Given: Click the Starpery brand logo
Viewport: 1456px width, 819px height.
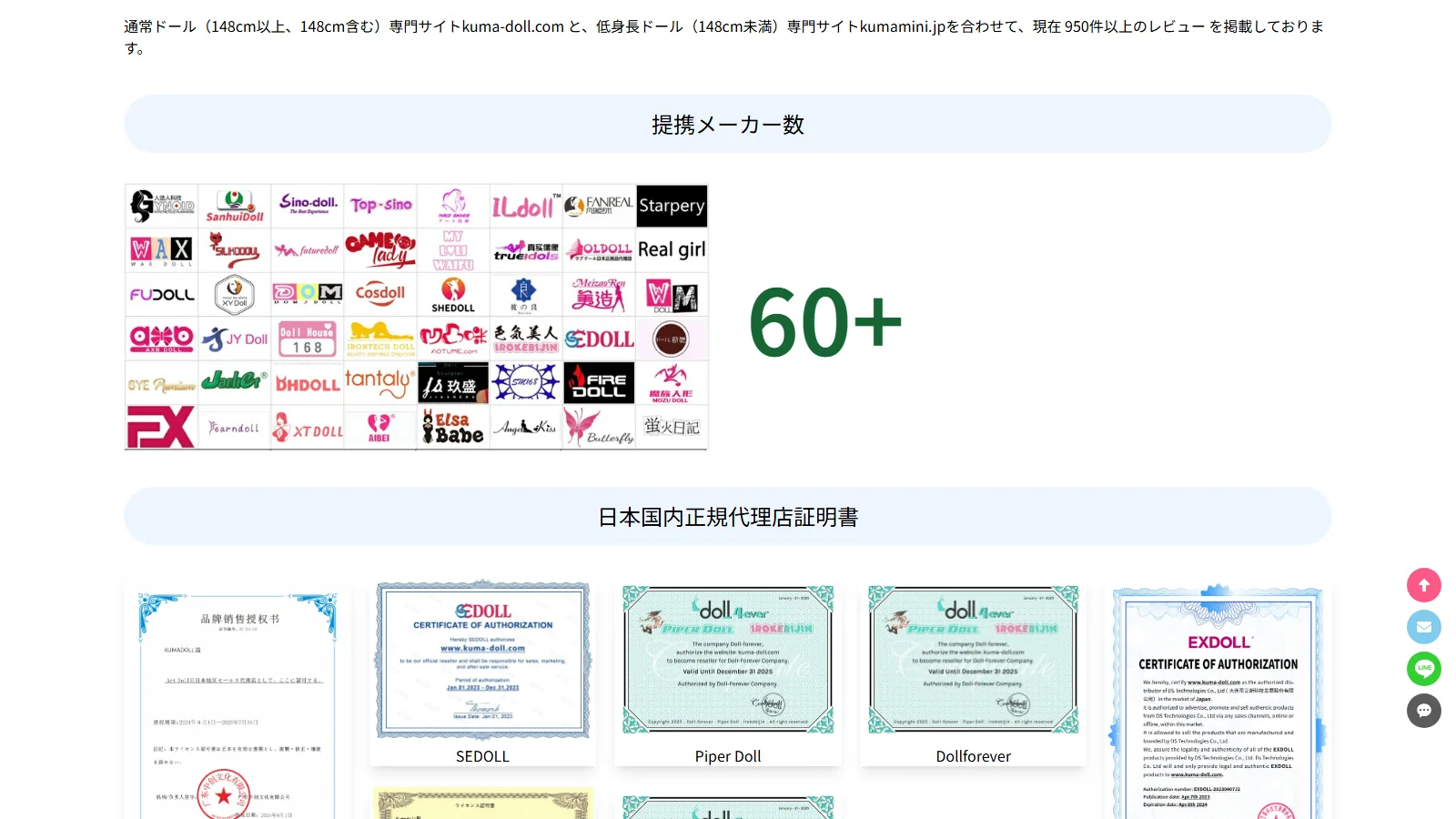Looking at the screenshot, I should tap(672, 206).
